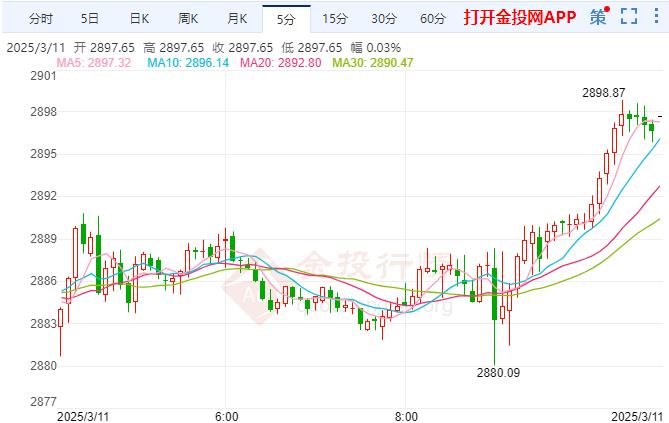Click the 2025/3/11 date in quote header
The image size is (669, 423).
pyautogui.click(x=36, y=47)
